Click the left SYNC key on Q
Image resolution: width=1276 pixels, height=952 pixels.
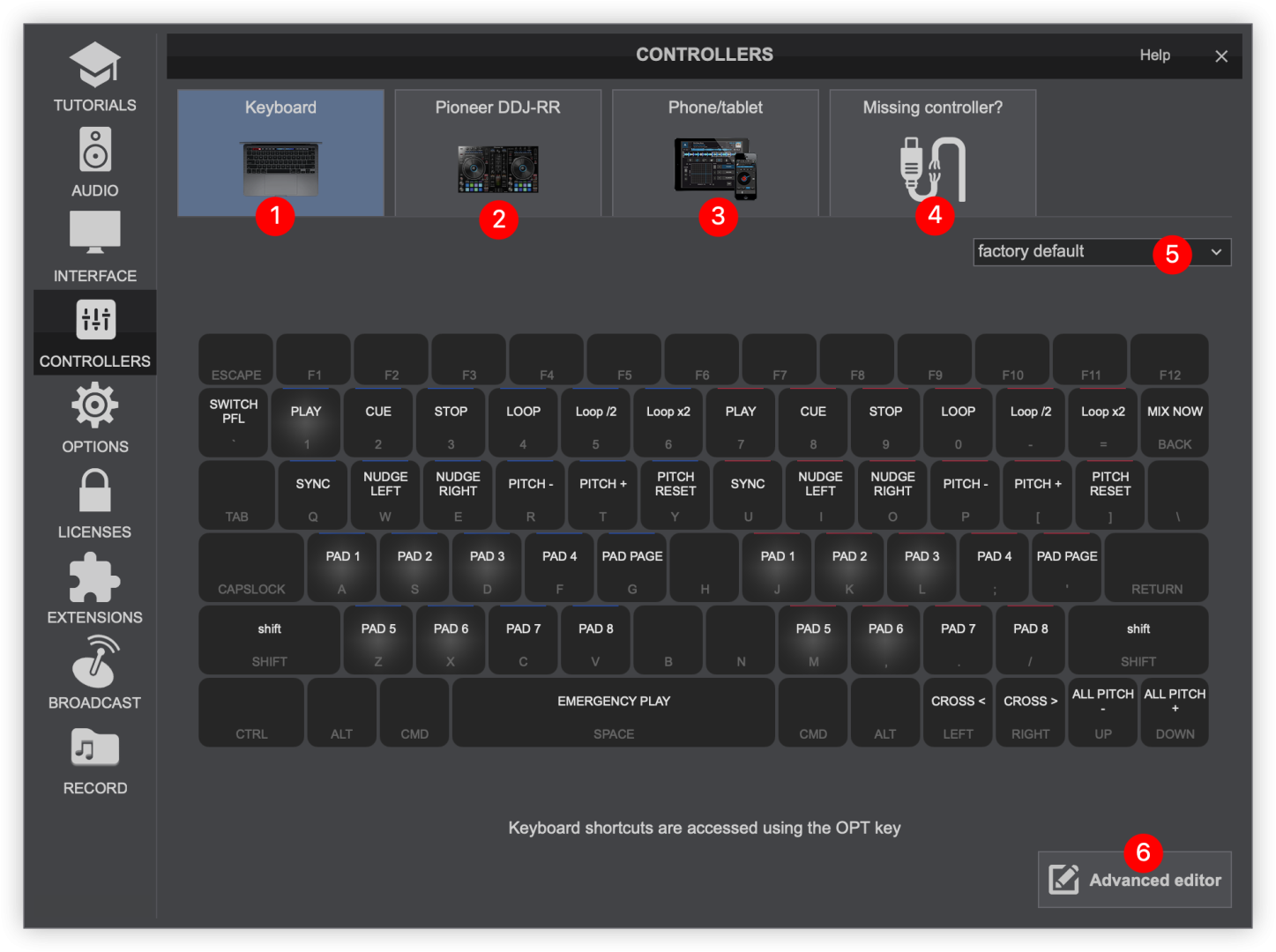(x=312, y=495)
